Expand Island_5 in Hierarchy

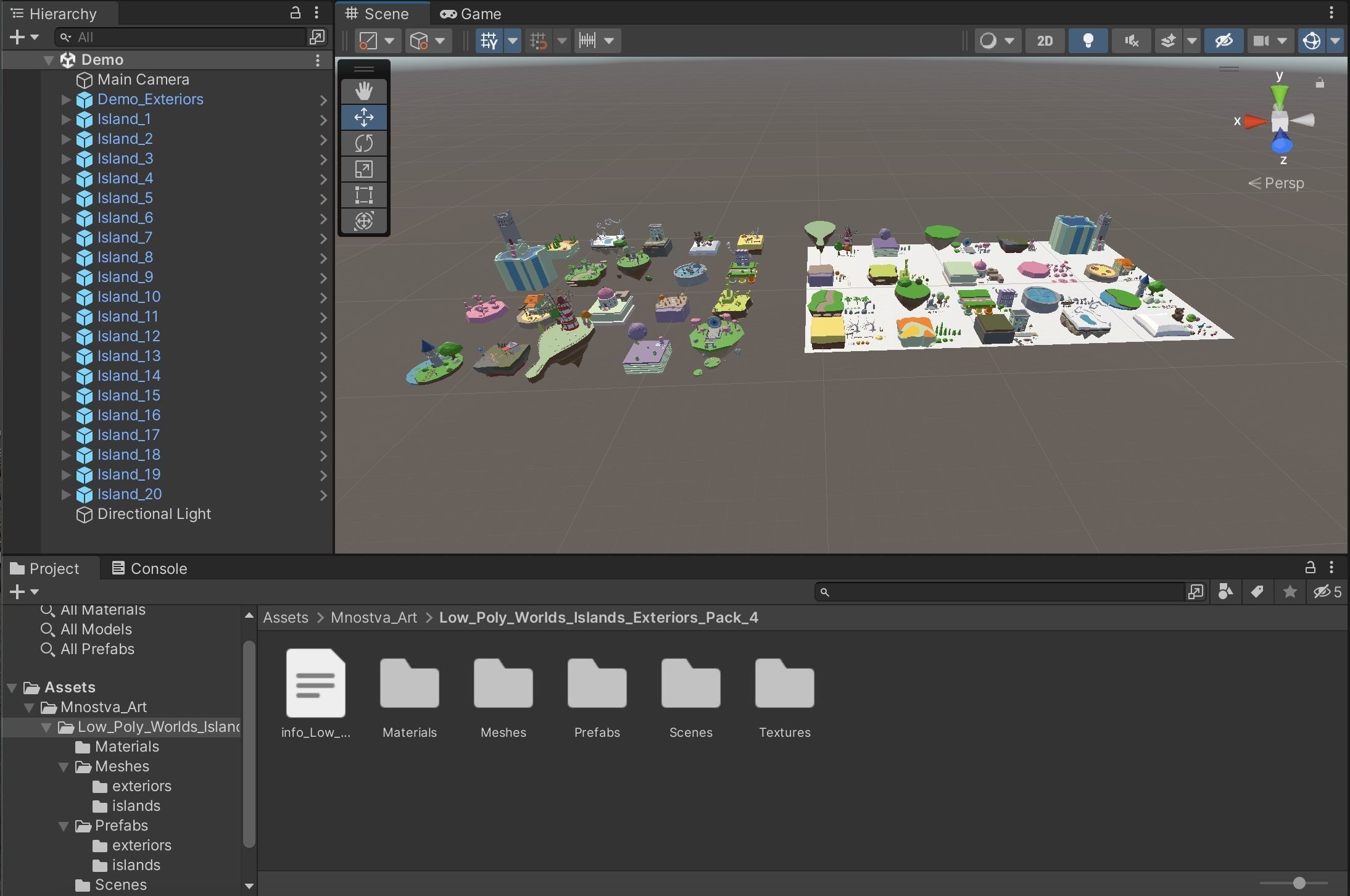pos(66,198)
